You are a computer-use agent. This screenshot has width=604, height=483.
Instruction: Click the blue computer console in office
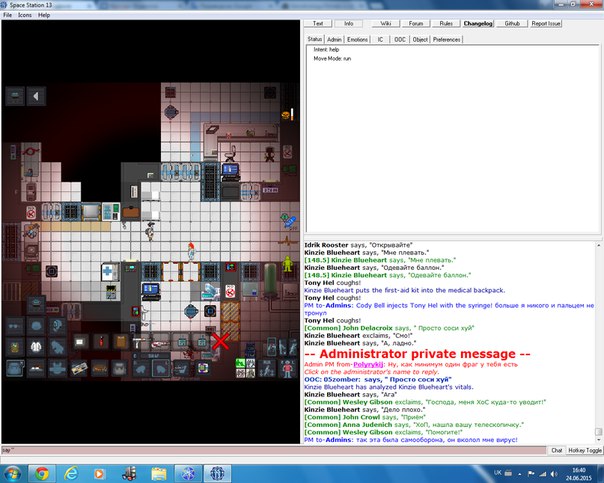[x=230, y=172]
